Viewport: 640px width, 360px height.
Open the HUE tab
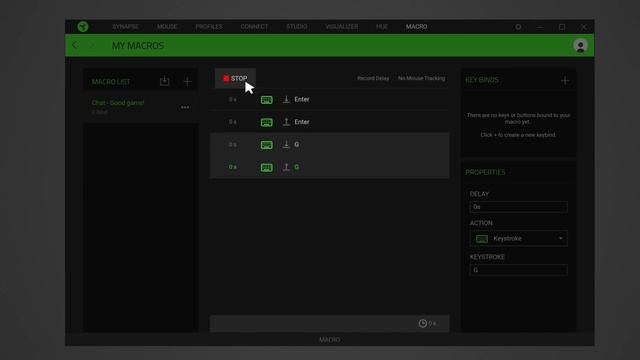[x=382, y=27]
